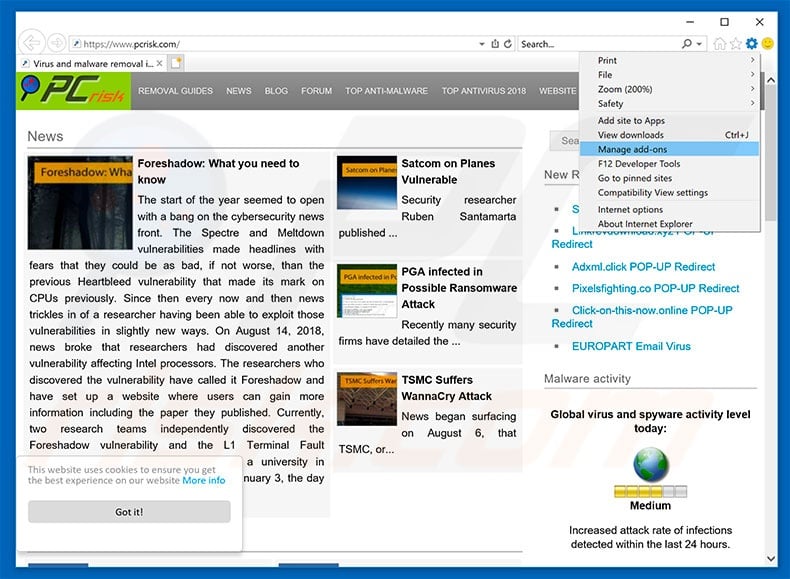Select Add site to Apps

670,120
